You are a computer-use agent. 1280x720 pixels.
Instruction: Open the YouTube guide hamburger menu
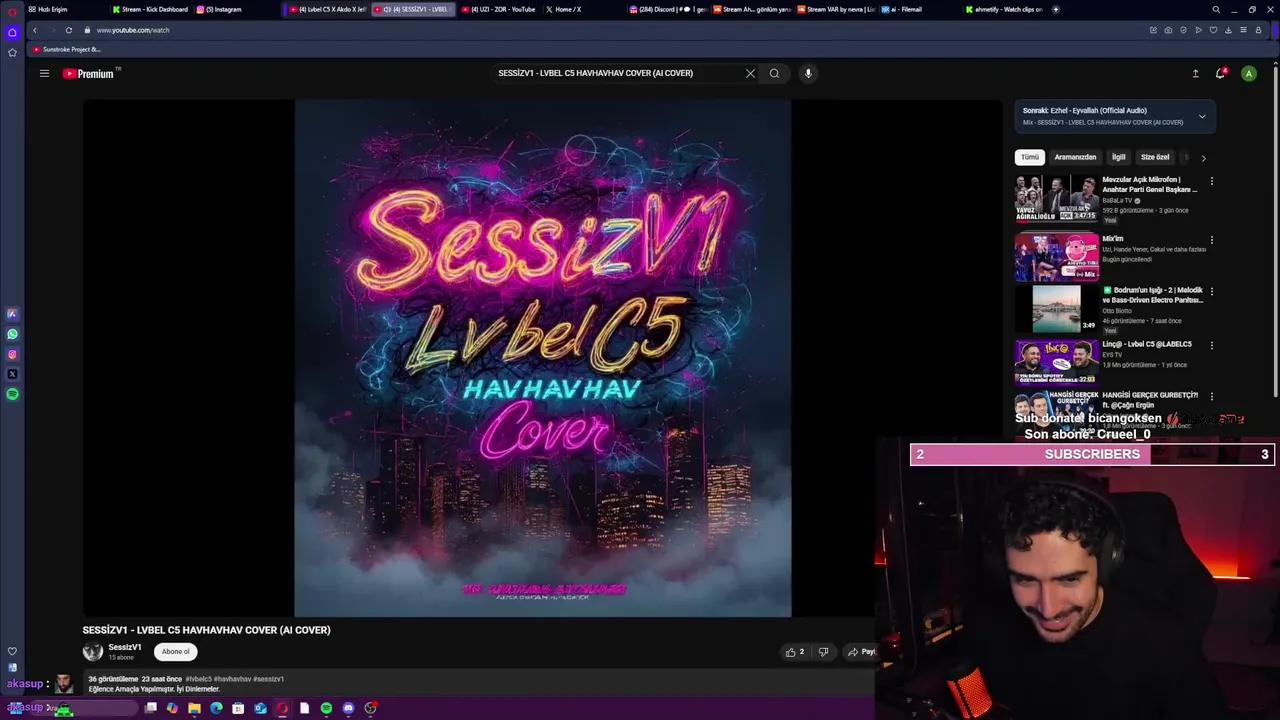[44, 73]
